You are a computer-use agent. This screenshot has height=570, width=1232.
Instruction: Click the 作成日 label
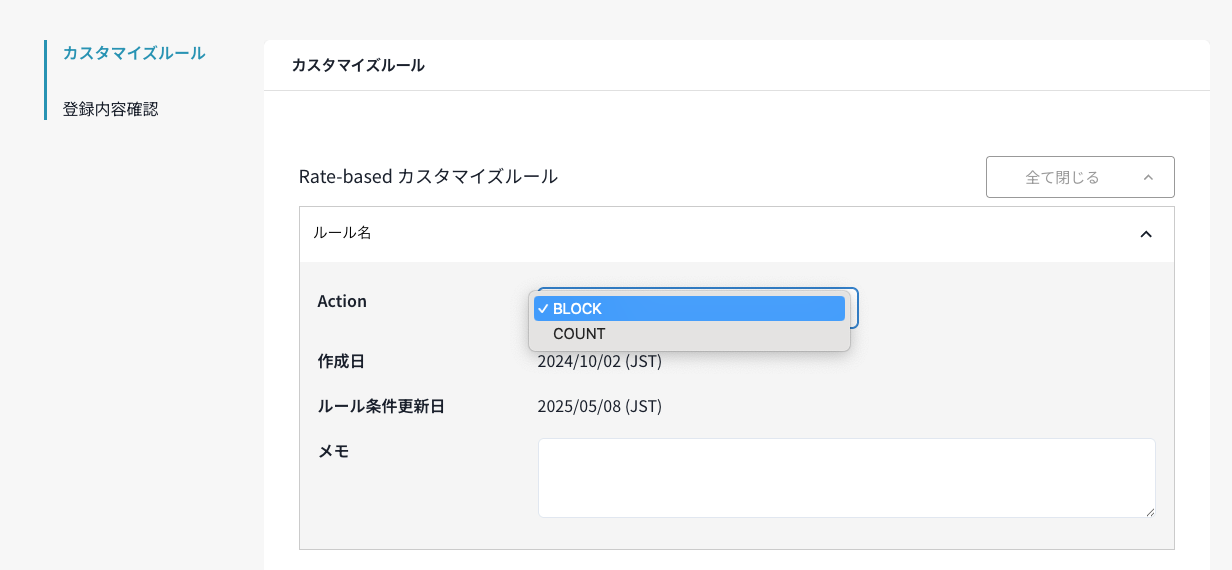click(x=341, y=361)
